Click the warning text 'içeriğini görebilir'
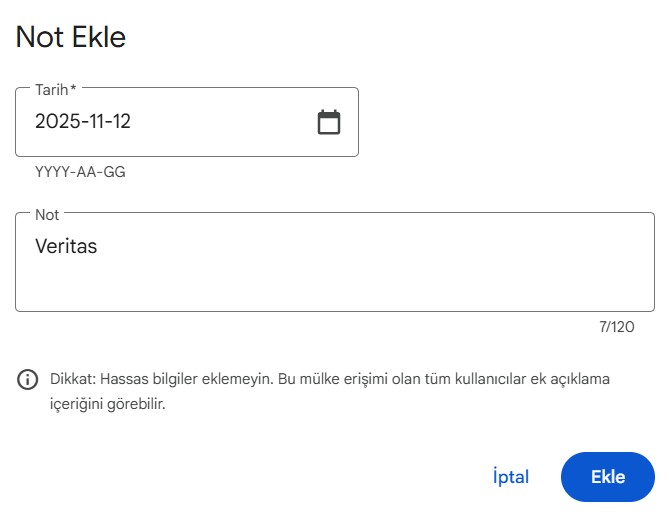The width and height of the screenshot is (669, 522). [x=107, y=406]
